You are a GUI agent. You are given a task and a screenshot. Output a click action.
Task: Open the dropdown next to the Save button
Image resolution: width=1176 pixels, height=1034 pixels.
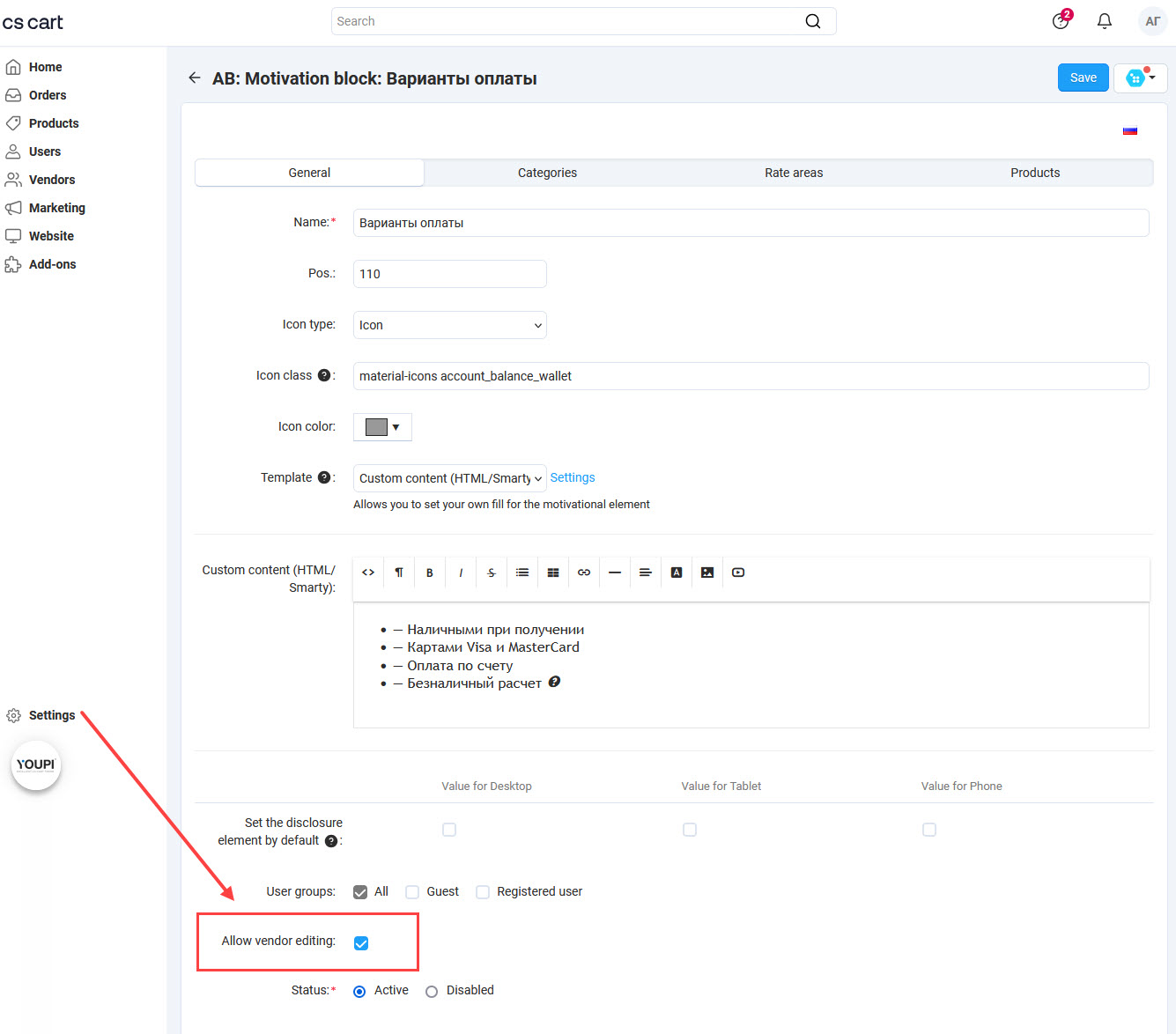(x=1140, y=78)
